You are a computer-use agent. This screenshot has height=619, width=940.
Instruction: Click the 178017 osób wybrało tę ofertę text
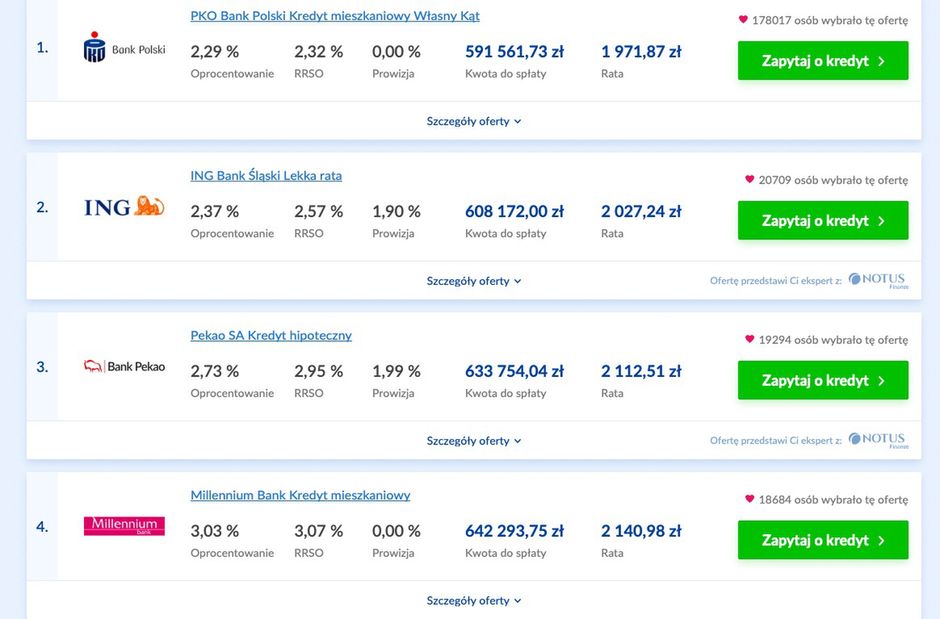[x=830, y=20]
